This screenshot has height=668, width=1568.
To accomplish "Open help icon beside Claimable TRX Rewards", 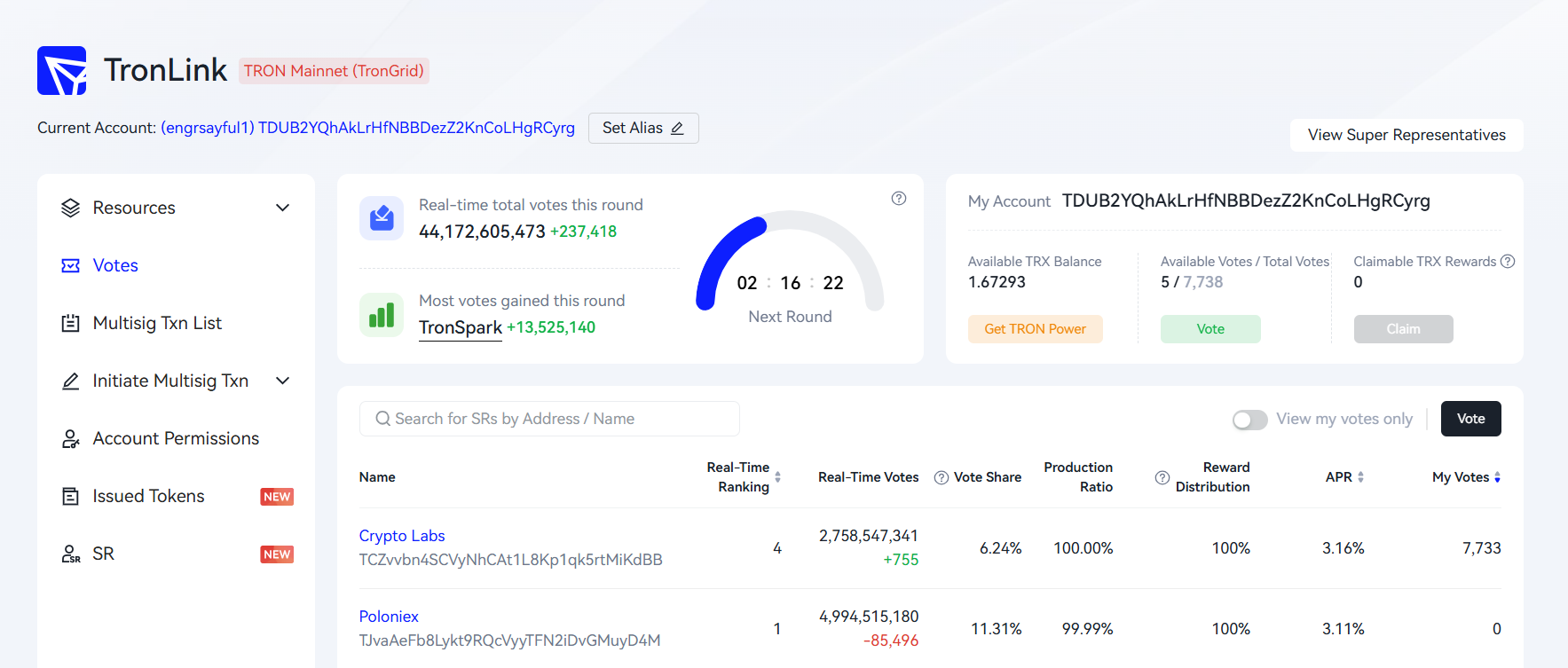I will pos(1508,262).
